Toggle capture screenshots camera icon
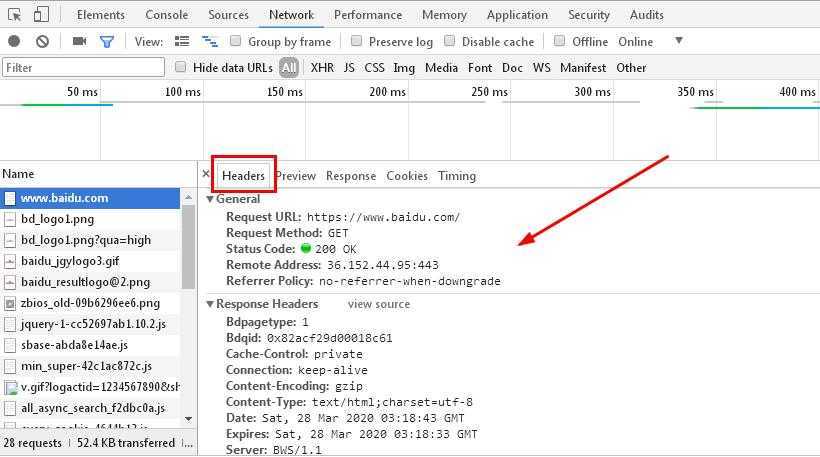This screenshot has width=820, height=457. [x=79, y=41]
